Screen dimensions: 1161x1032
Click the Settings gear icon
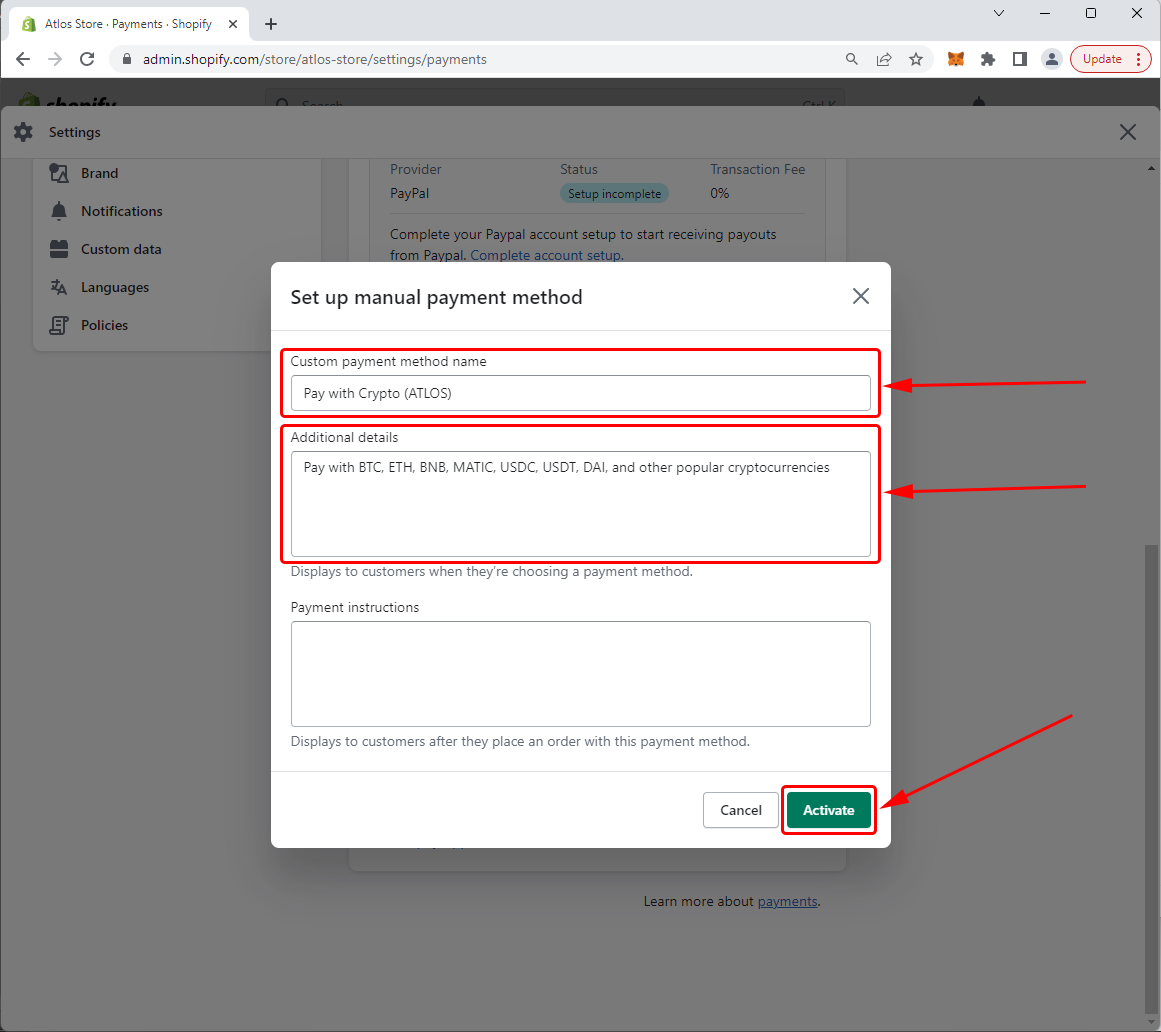pos(23,132)
